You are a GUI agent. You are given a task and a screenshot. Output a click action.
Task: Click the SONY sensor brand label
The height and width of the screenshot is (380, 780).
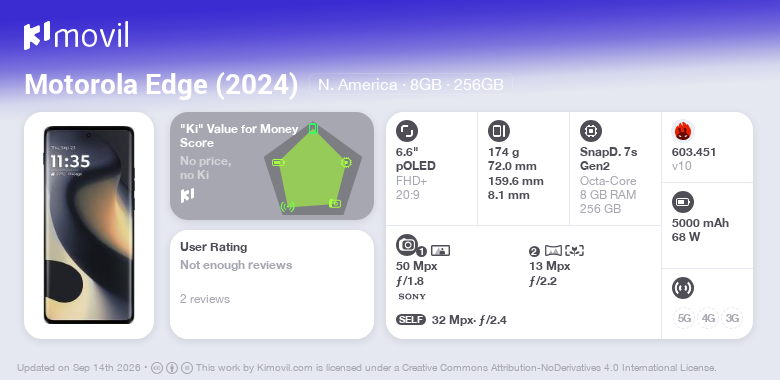(x=412, y=297)
